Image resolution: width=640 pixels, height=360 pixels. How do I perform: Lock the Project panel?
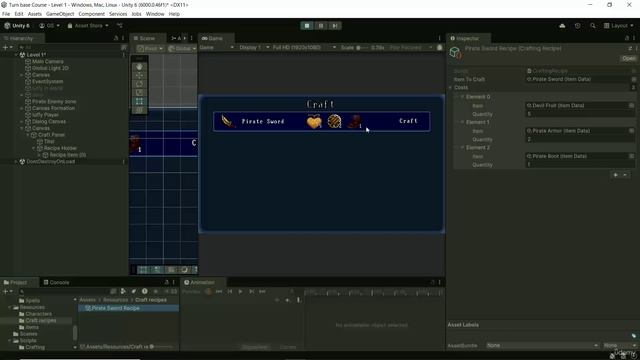(167, 282)
